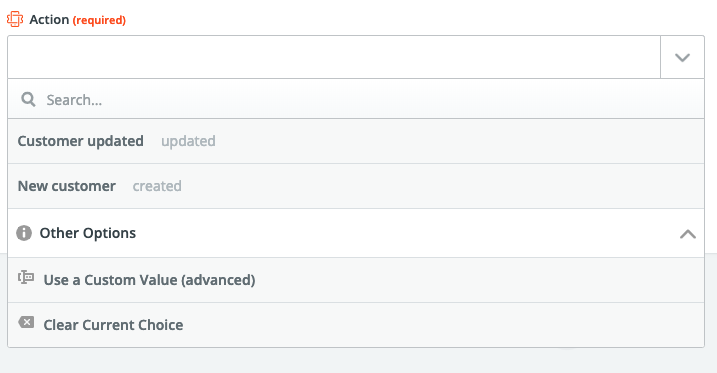717x373 pixels.
Task: Click the info icon beside Other Options
Action: click(24, 233)
